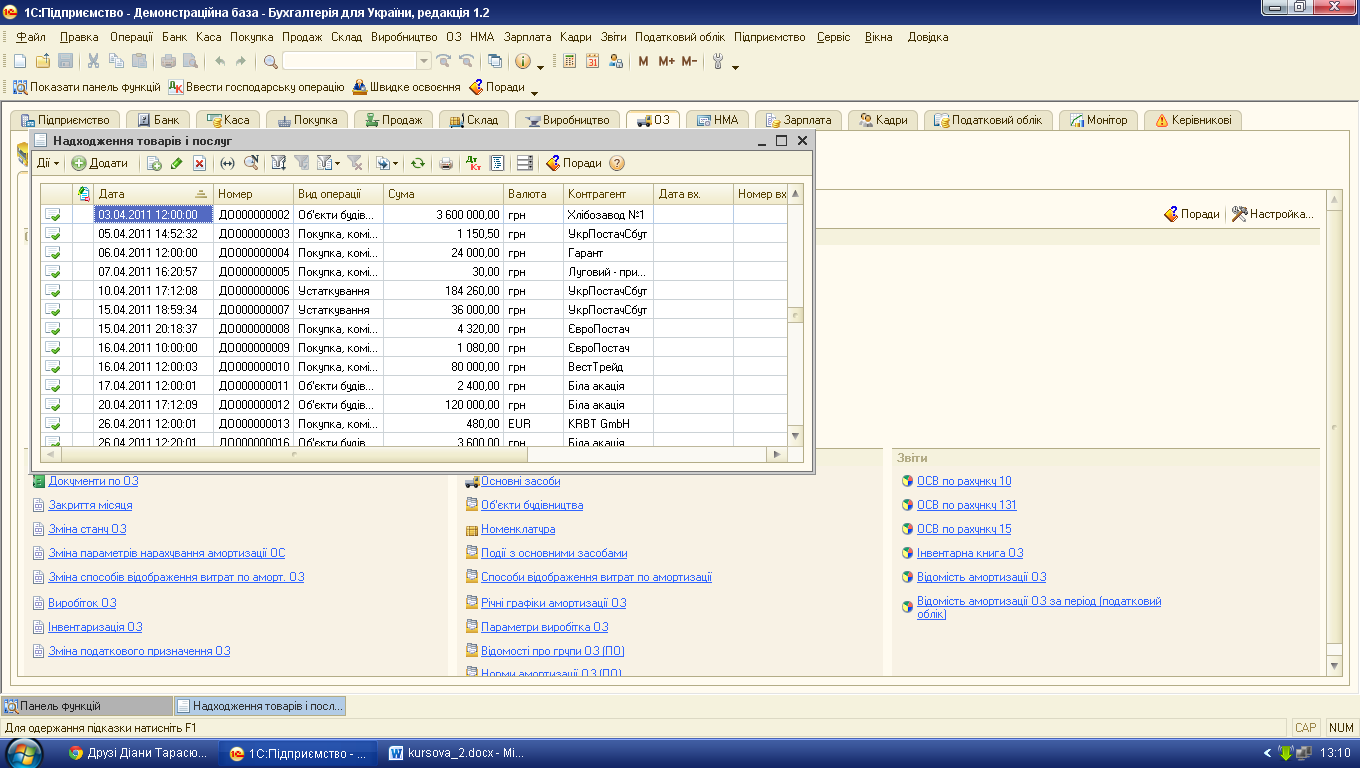Viewport: 1360px width, 768px height.
Task: Click the Cut scissors icon
Action: [x=93, y=61]
